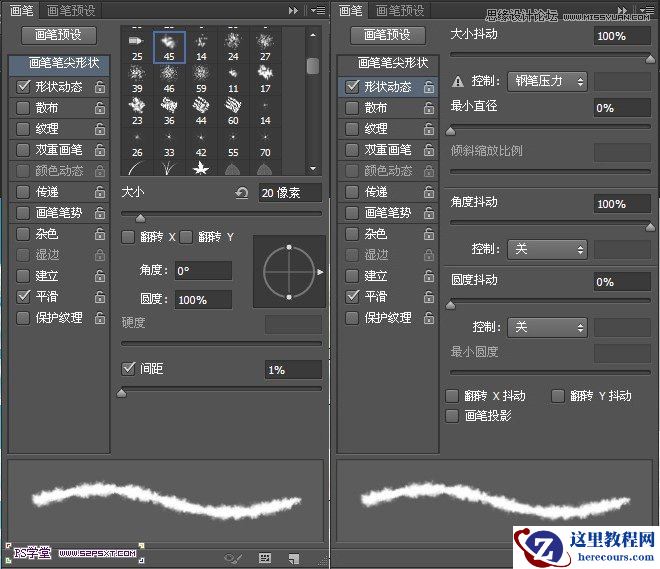
Task: Toggle lock icon for 形状动态 in right panel
Action: point(429,87)
